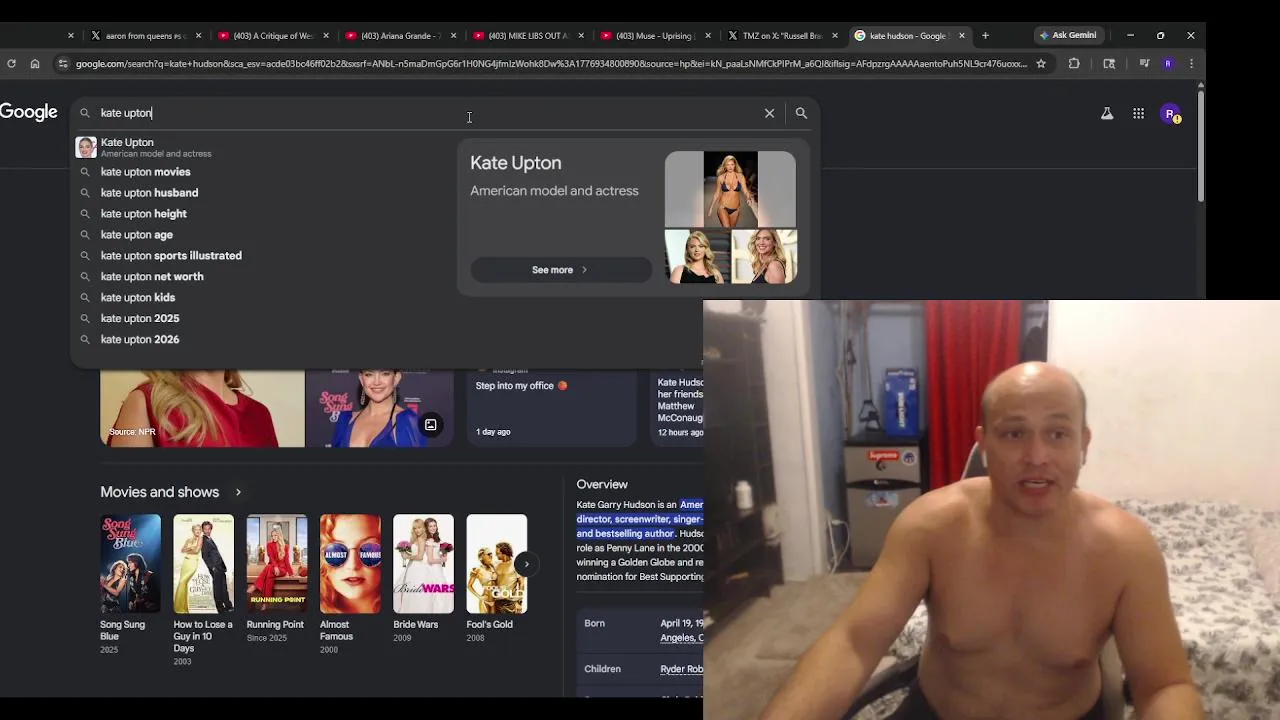Open the Google account avatar

(x=1170, y=114)
